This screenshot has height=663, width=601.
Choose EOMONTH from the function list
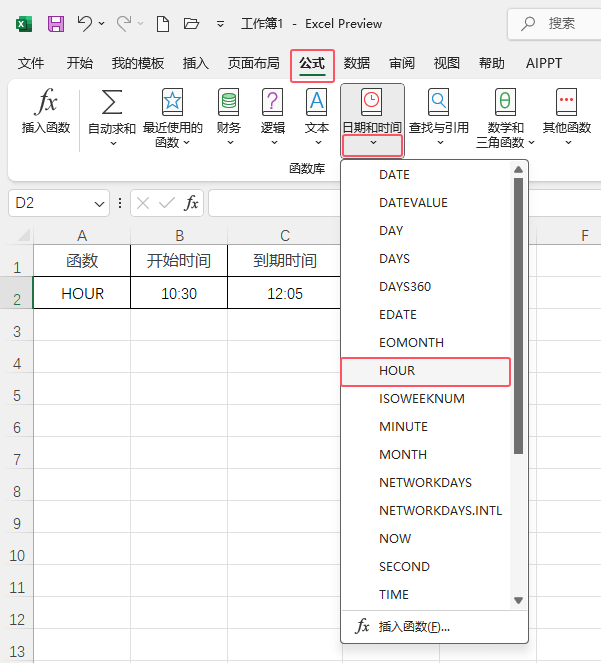click(x=426, y=342)
